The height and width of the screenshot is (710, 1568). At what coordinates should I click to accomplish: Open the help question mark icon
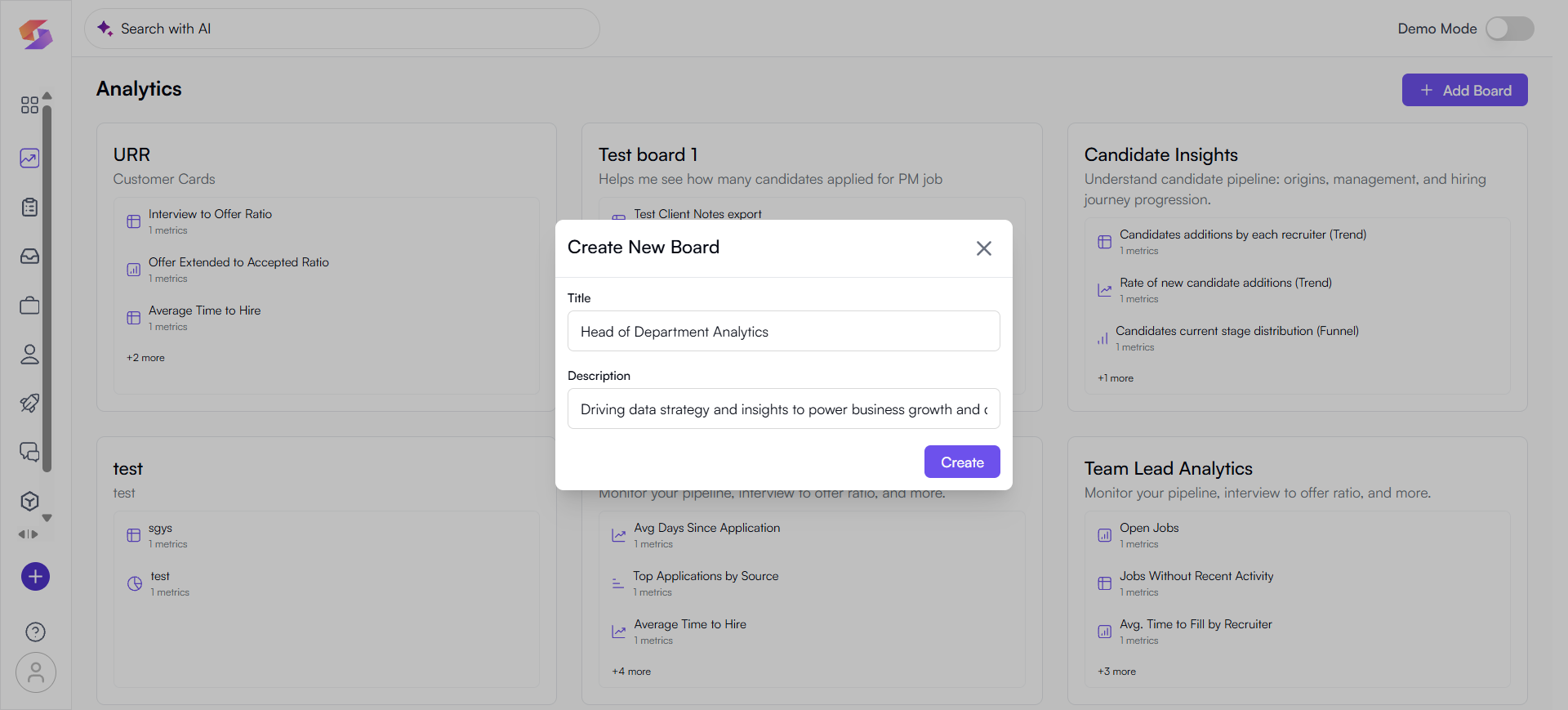click(35, 632)
